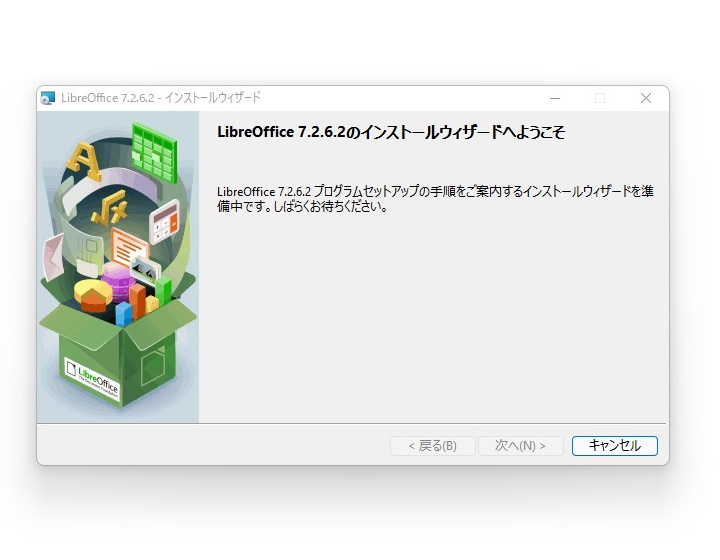Click the 次へ(N) > button
The width and height of the screenshot is (720, 560).
click(x=521, y=446)
